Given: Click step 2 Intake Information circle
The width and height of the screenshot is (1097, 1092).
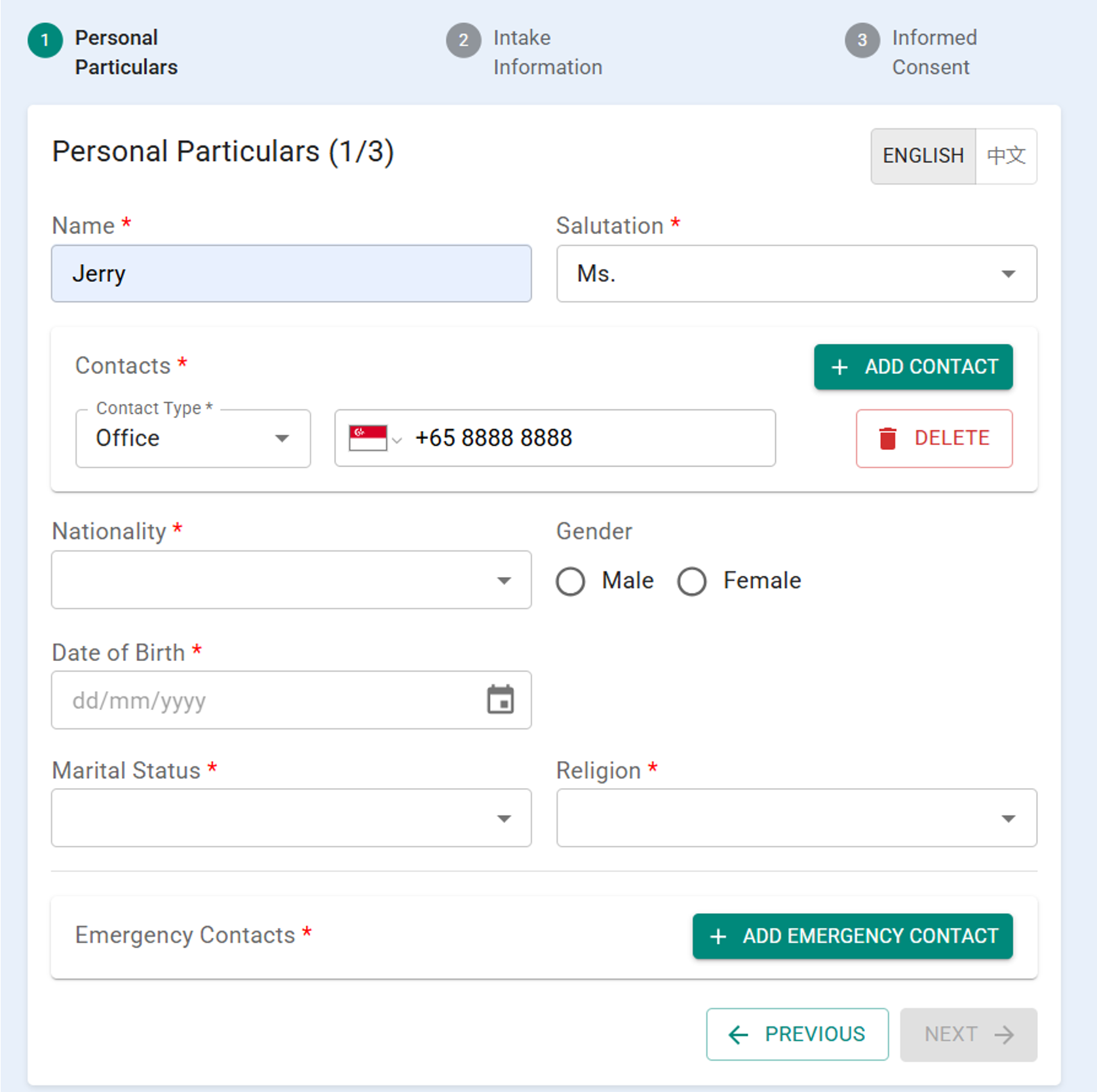Looking at the screenshot, I should (x=463, y=40).
